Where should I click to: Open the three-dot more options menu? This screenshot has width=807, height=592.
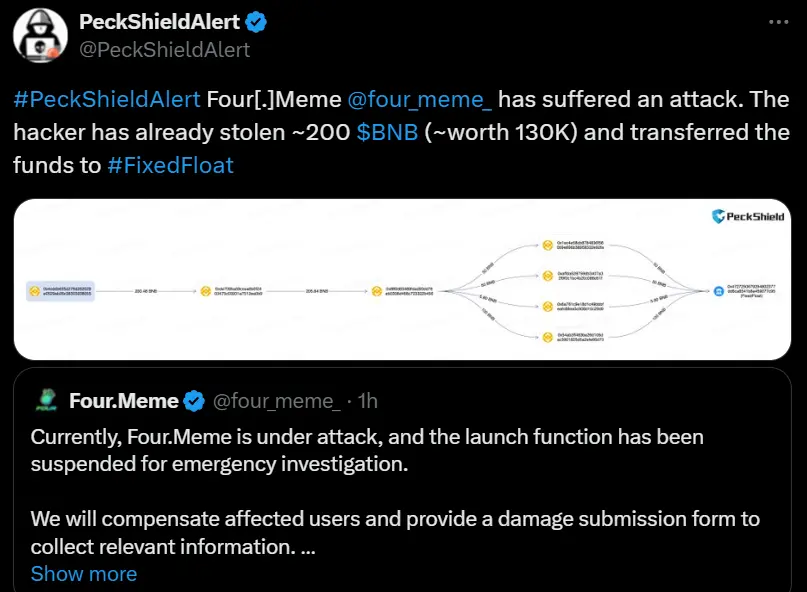coord(776,21)
